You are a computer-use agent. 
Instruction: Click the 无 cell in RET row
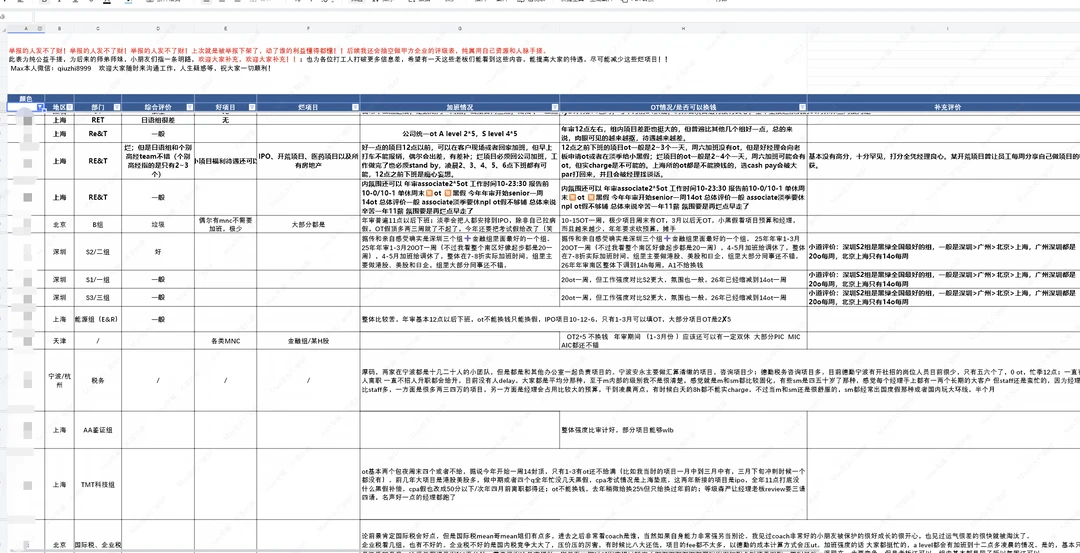[x=225, y=120]
